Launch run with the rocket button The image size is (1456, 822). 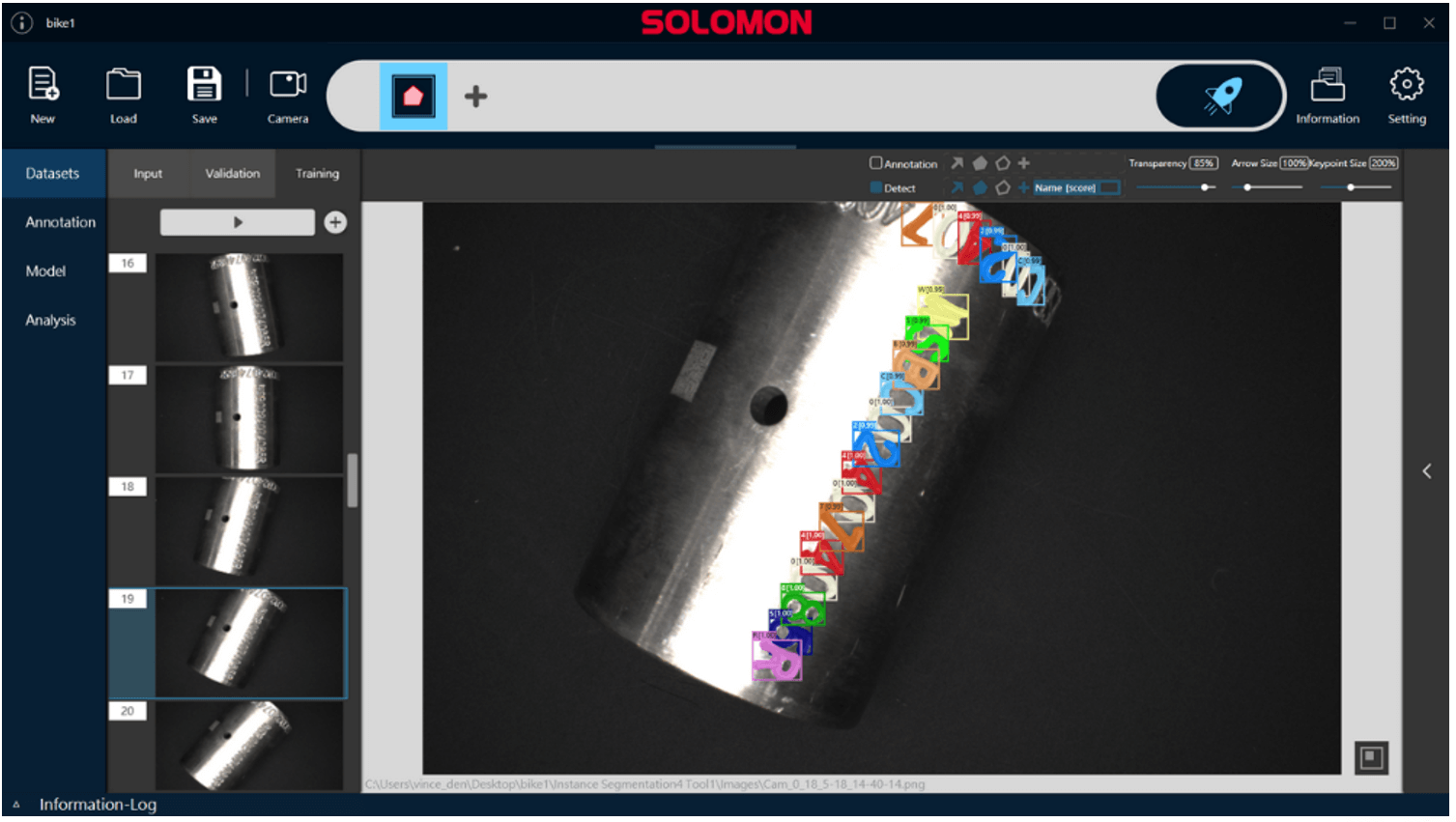click(x=1221, y=97)
